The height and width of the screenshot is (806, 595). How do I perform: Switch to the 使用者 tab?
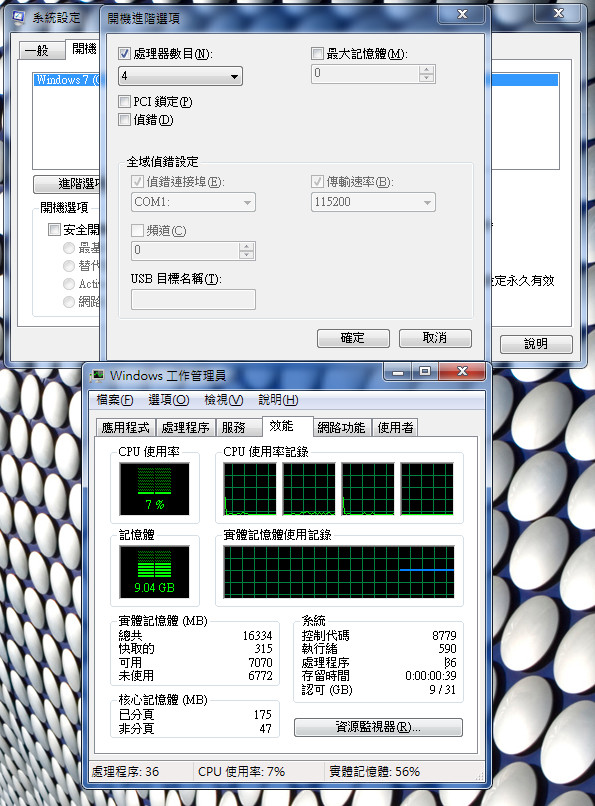[x=395, y=427]
